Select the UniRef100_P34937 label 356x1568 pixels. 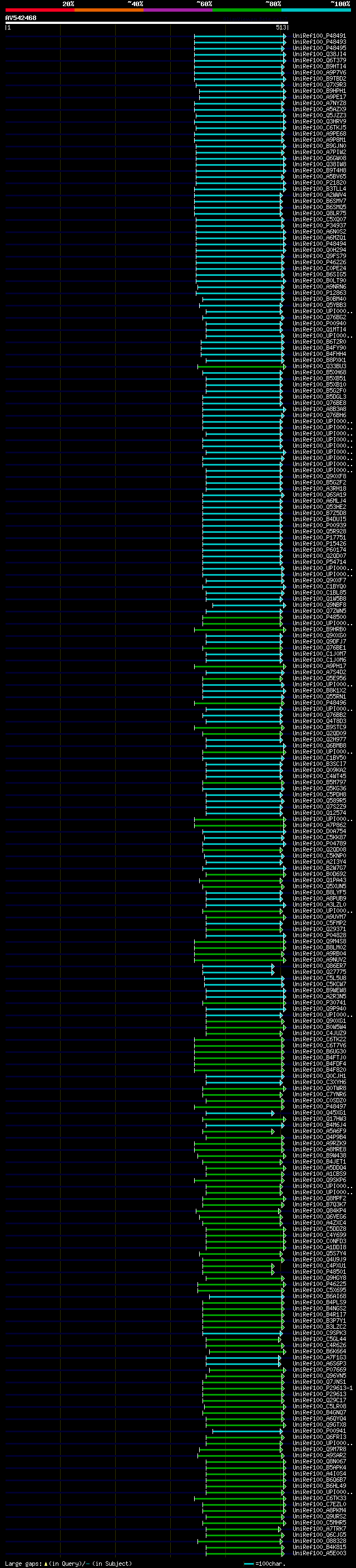coord(319,226)
